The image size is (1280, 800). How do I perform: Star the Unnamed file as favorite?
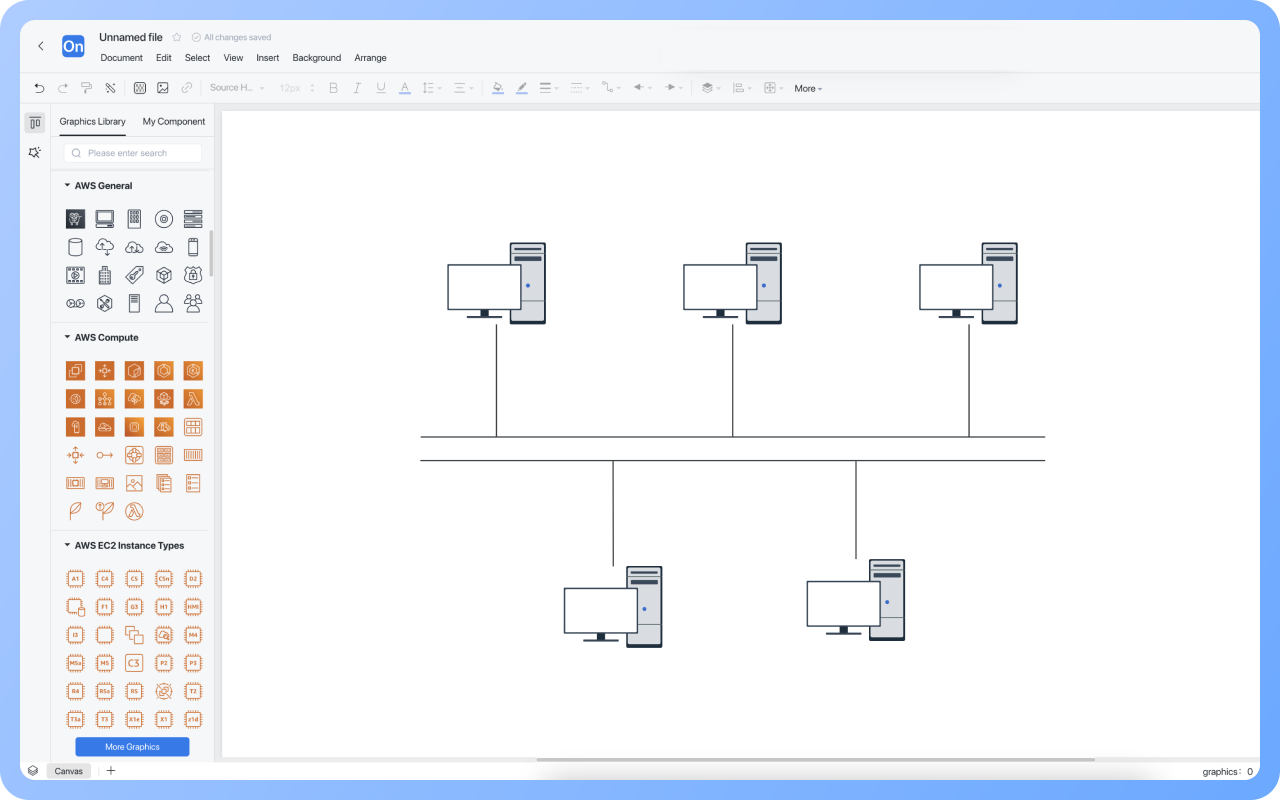tap(177, 38)
